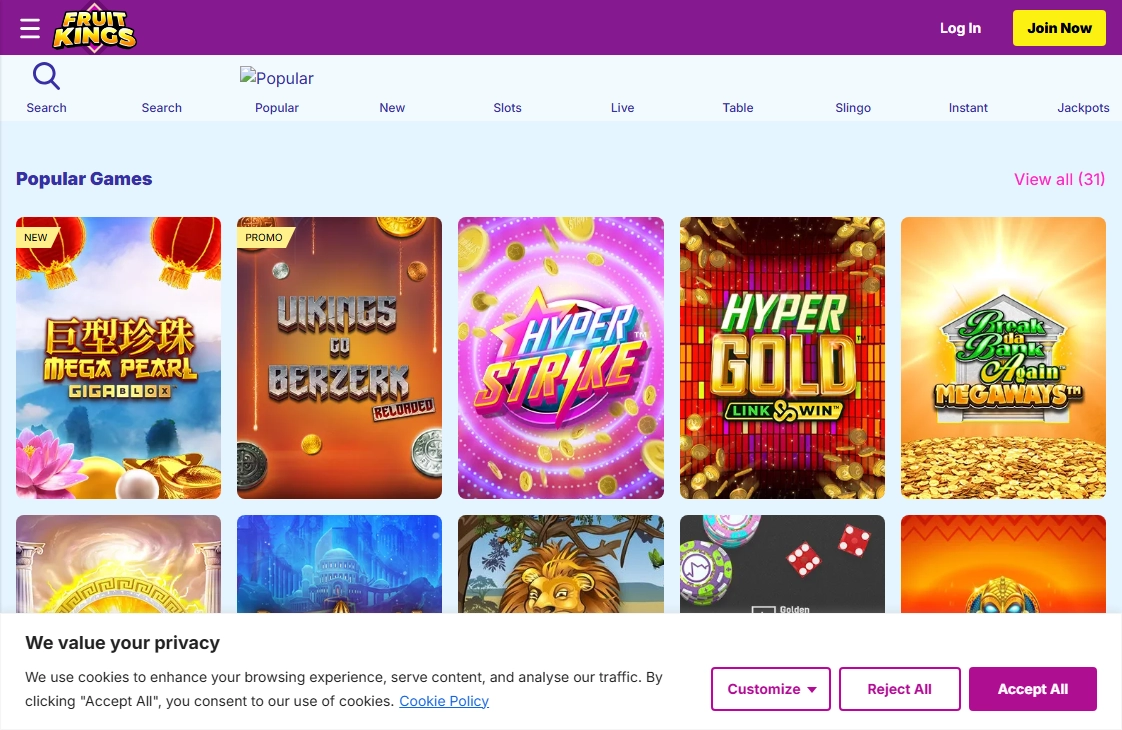The height and width of the screenshot is (730, 1122).
Task: Open the Cookie Policy link
Action: pos(444,701)
